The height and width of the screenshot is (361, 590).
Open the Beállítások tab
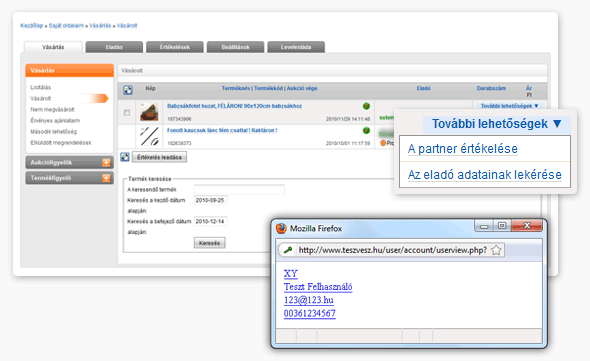(236, 47)
